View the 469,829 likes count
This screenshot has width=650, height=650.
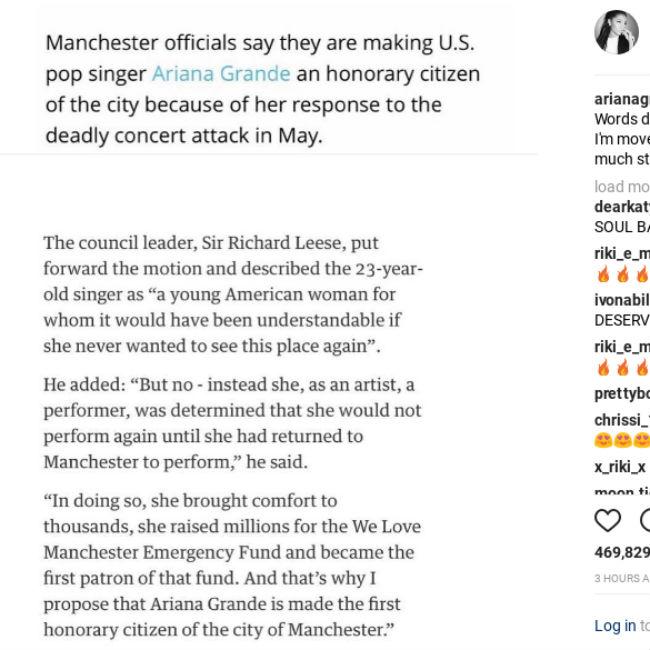coord(621,552)
